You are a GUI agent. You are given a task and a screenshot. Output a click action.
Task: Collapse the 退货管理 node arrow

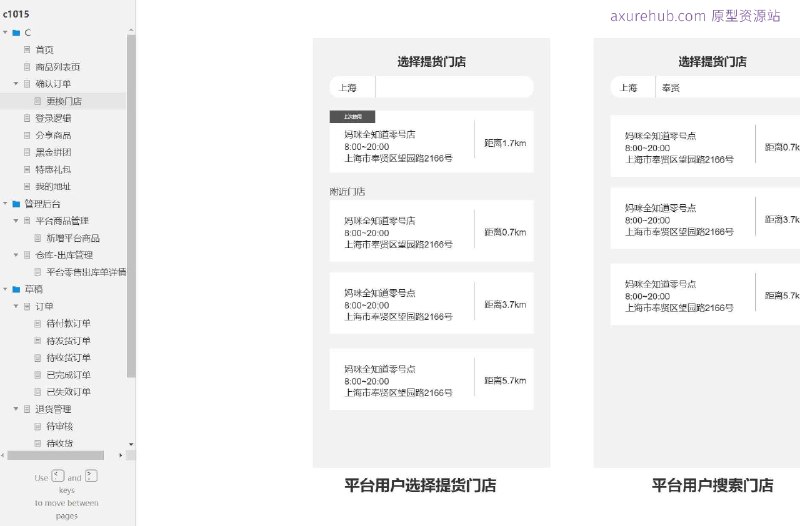coord(15,409)
